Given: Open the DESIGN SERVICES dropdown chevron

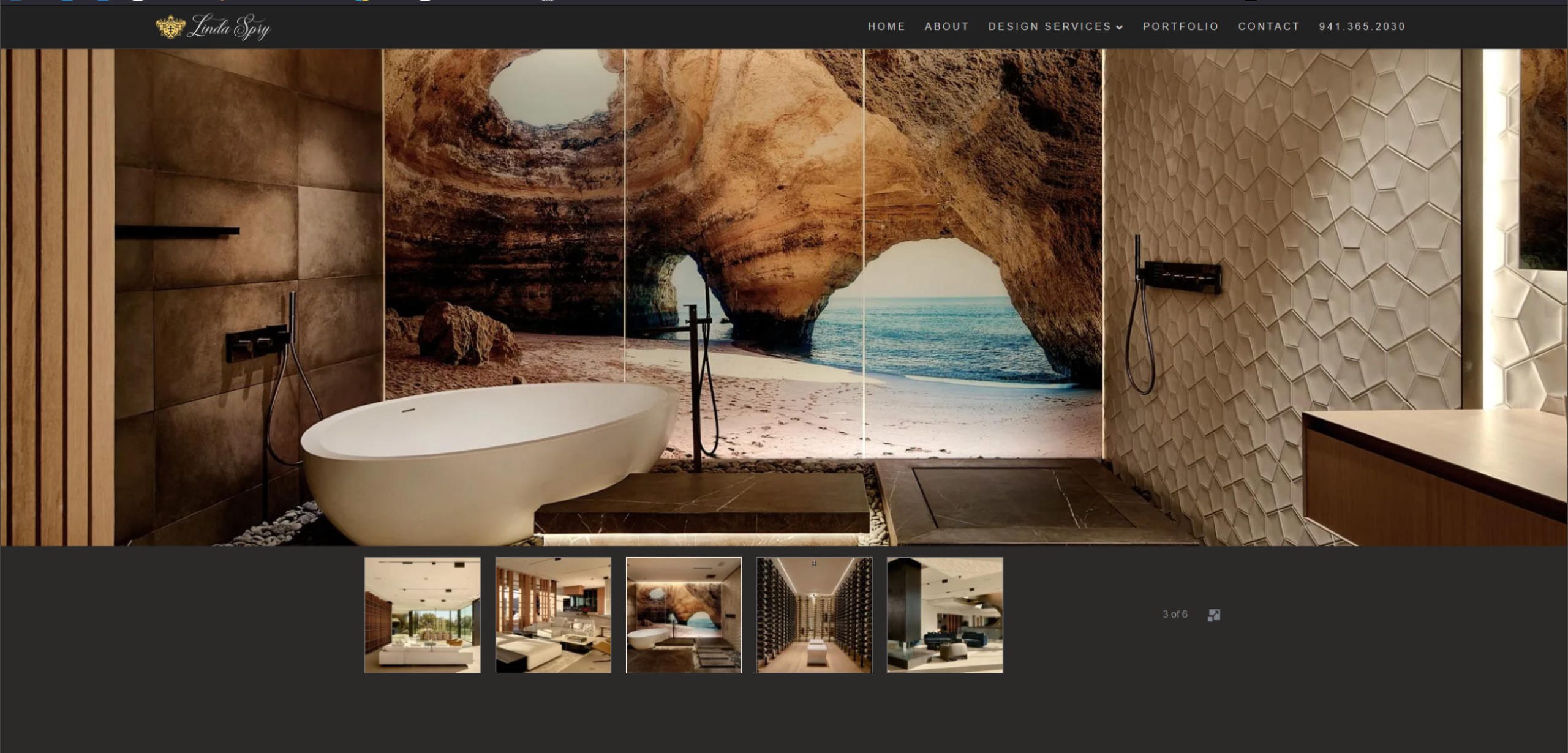Looking at the screenshot, I should (x=1120, y=28).
